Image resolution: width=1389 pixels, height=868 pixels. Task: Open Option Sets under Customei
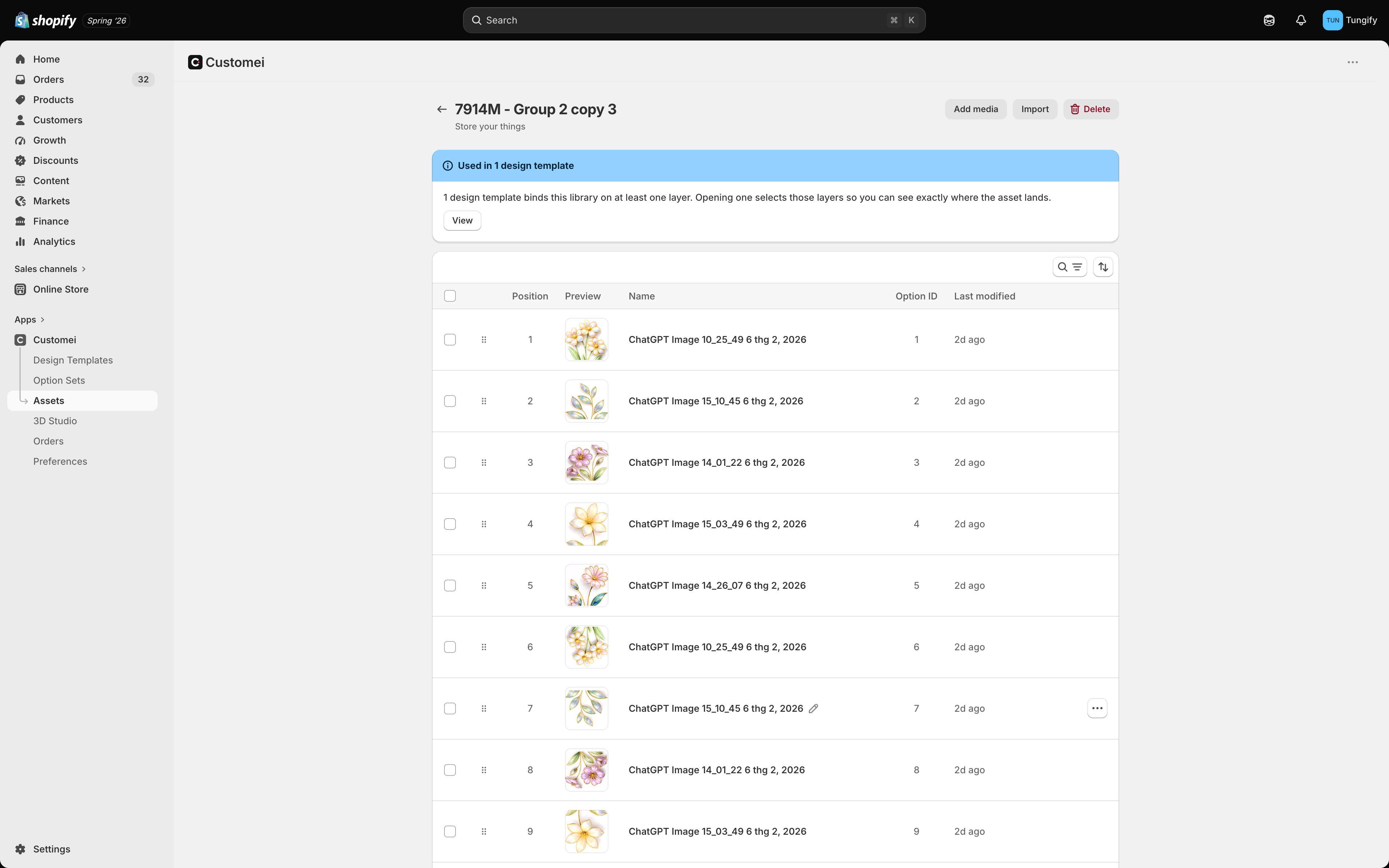(59, 380)
